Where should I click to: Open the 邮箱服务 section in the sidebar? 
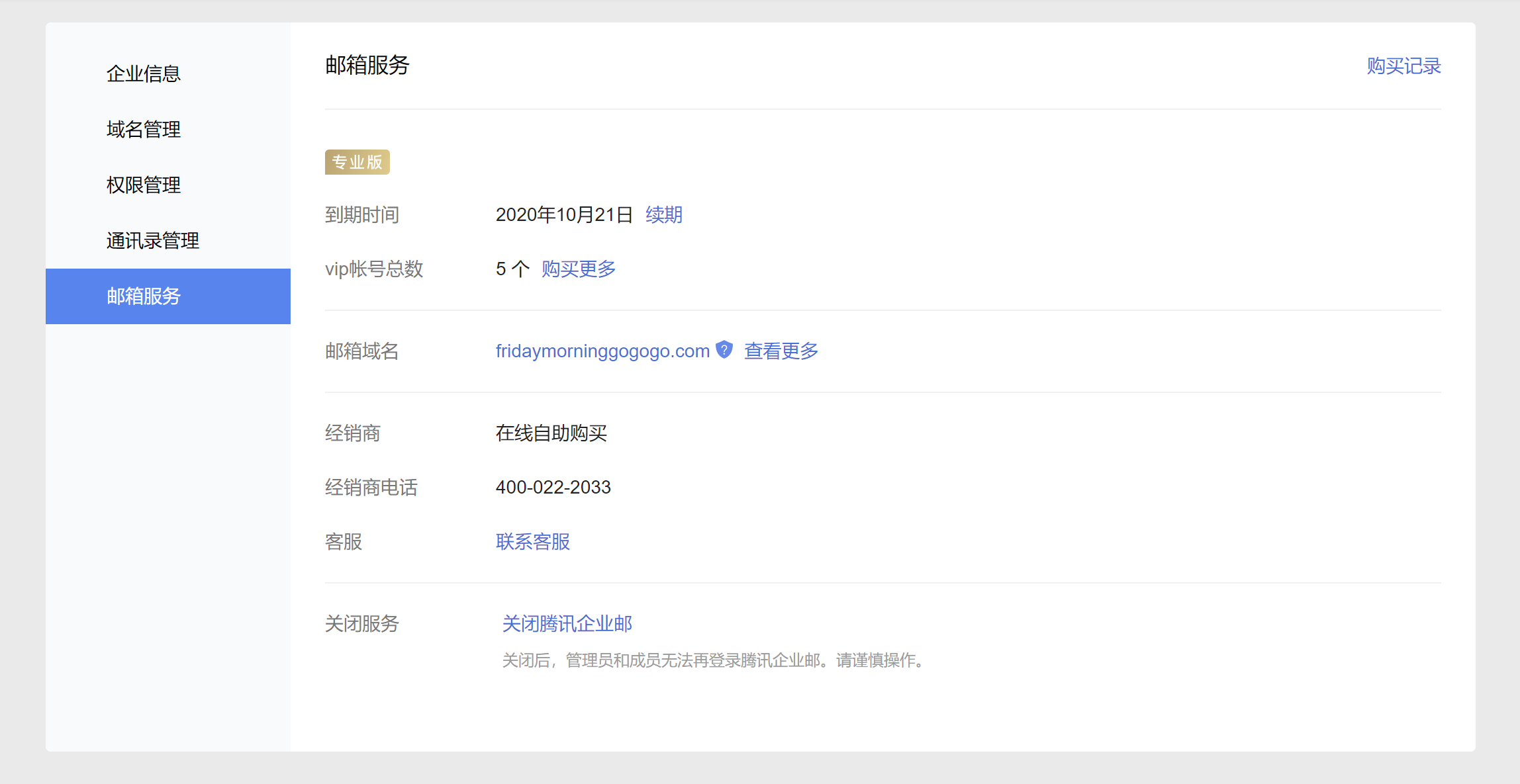[143, 296]
